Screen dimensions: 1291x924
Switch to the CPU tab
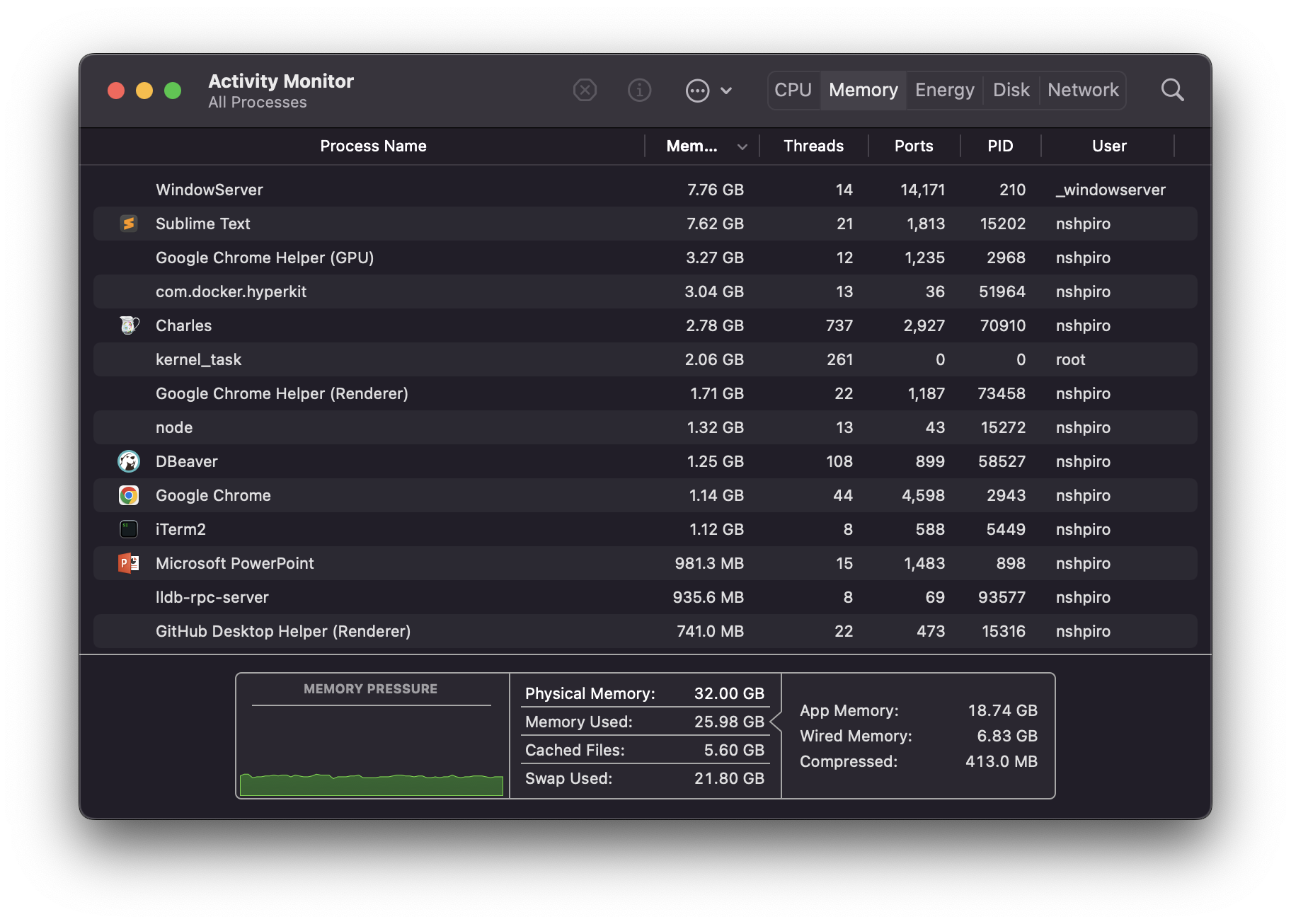point(793,91)
